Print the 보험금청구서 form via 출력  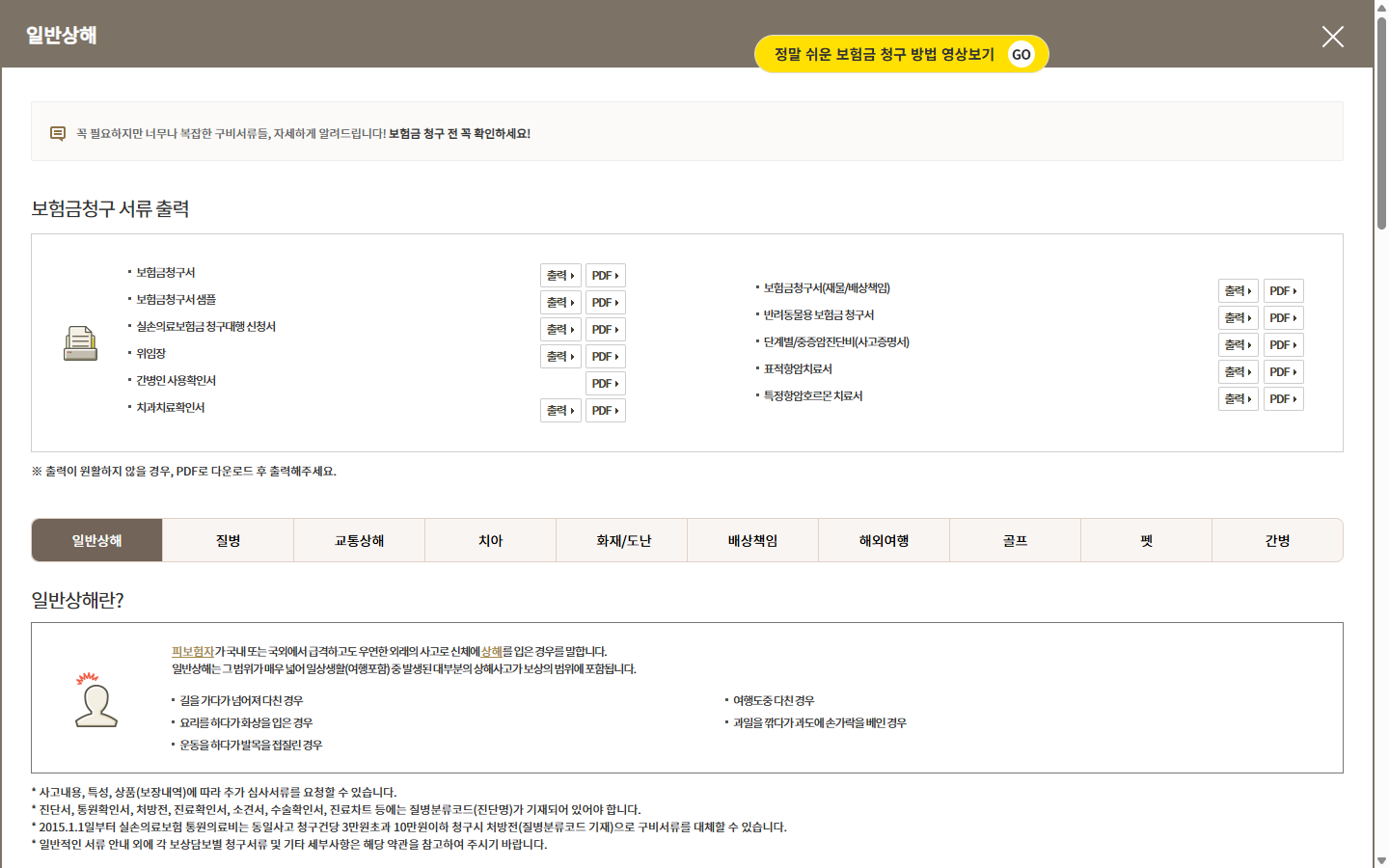click(x=560, y=276)
